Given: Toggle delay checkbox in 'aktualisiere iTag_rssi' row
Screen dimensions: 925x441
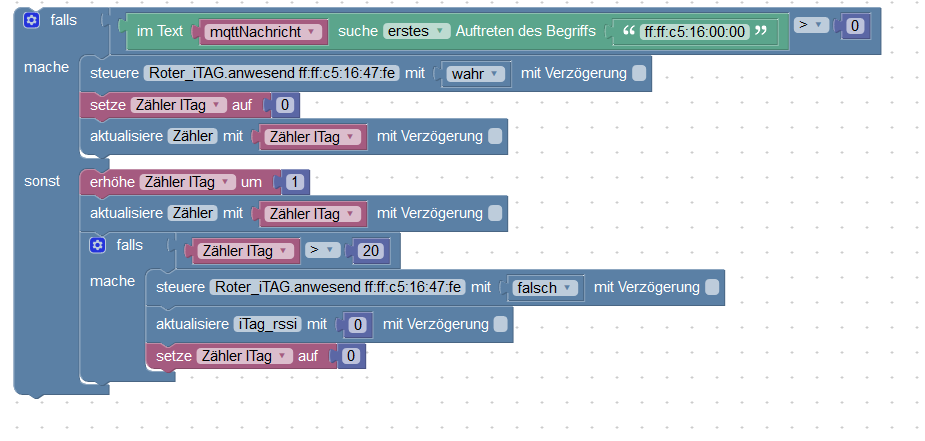Looking at the screenshot, I should 500,324.
